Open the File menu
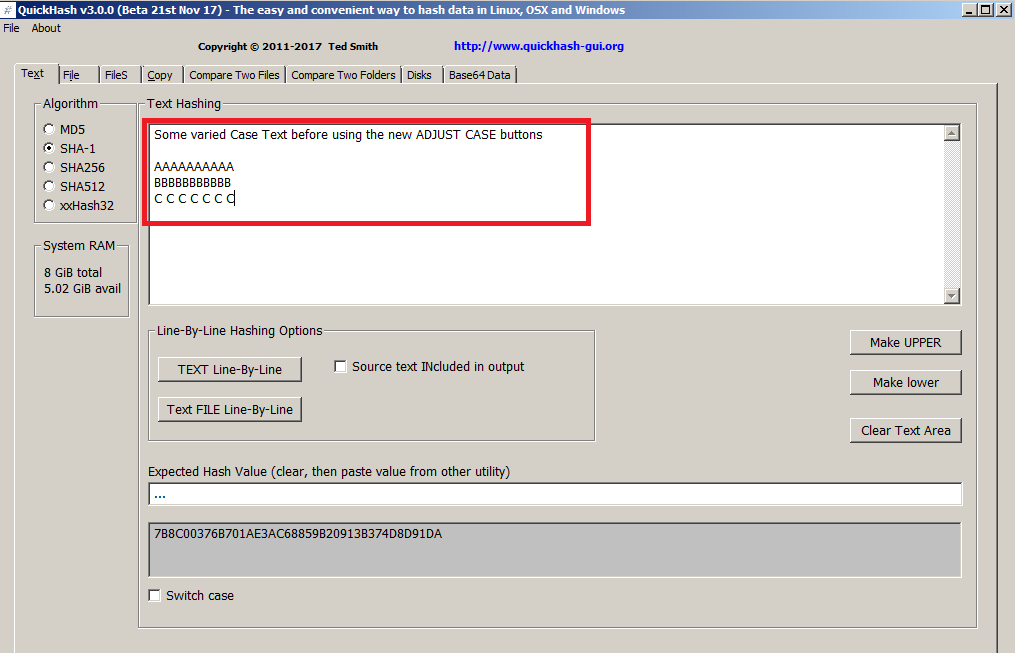 pyautogui.click(x=11, y=28)
